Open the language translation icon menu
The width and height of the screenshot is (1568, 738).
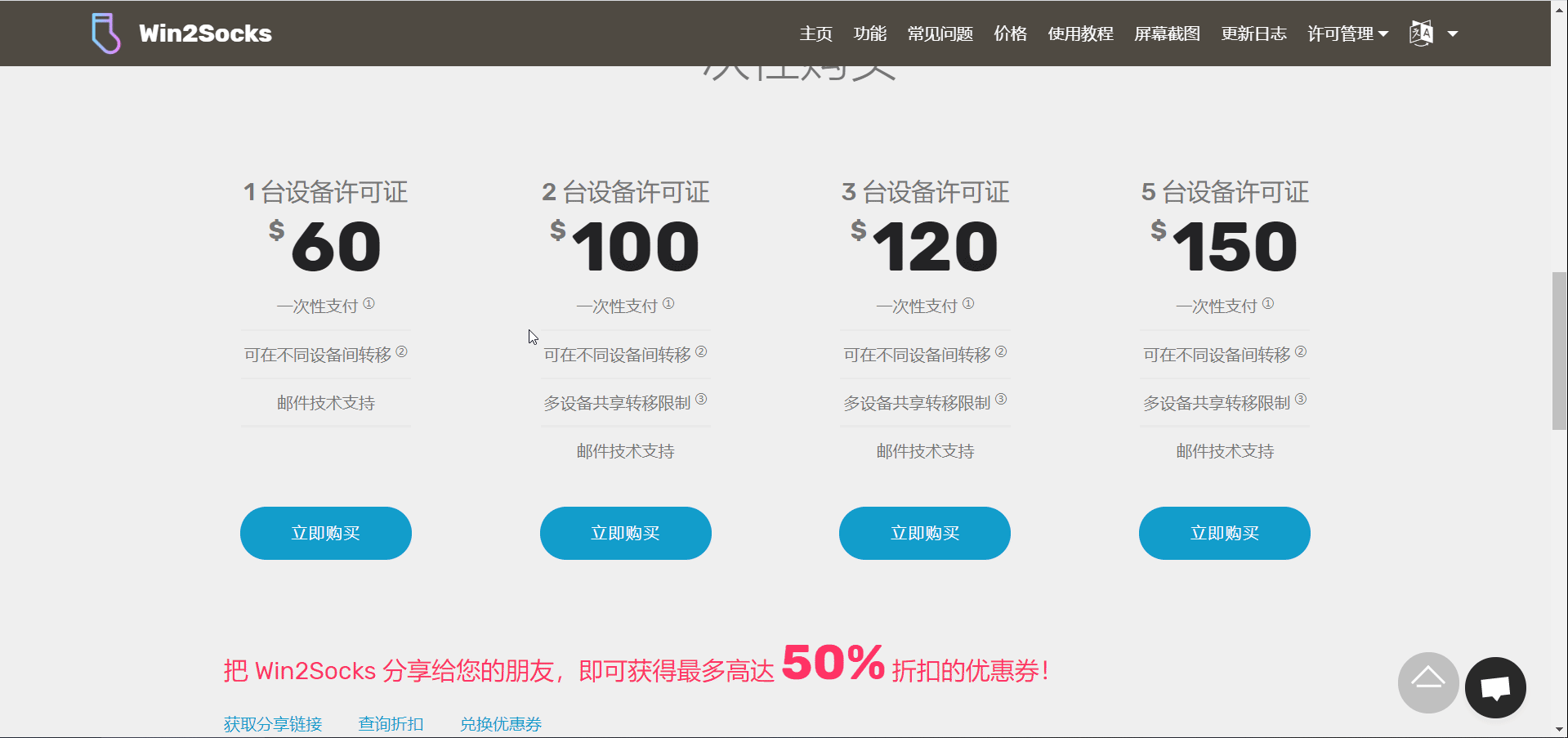1421,34
